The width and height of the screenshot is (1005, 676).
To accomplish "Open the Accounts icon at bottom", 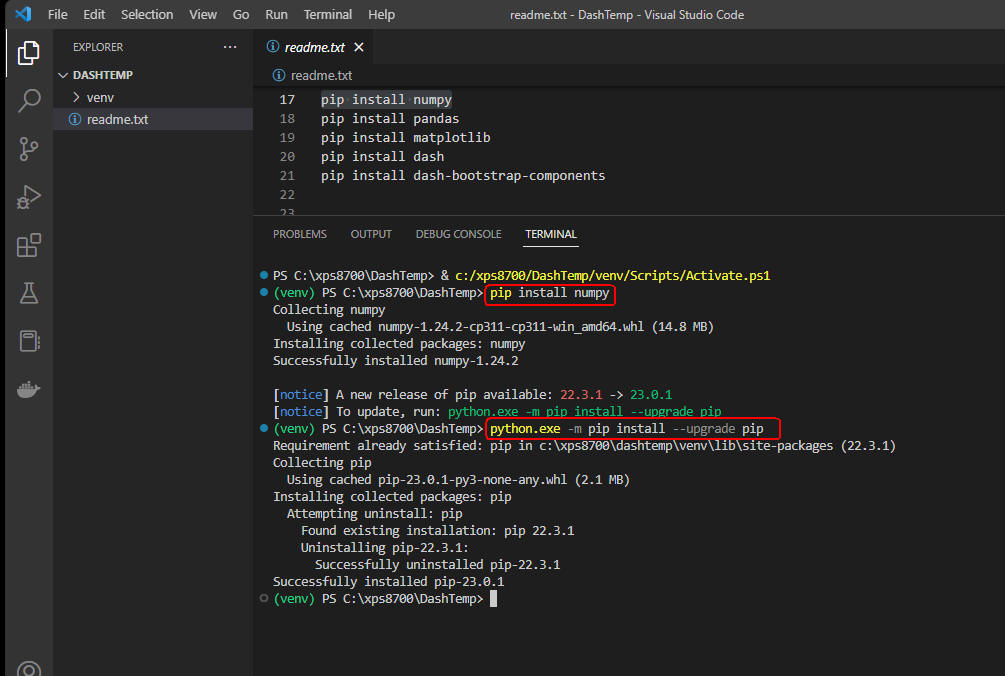I will pyautogui.click(x=28, y=668).
